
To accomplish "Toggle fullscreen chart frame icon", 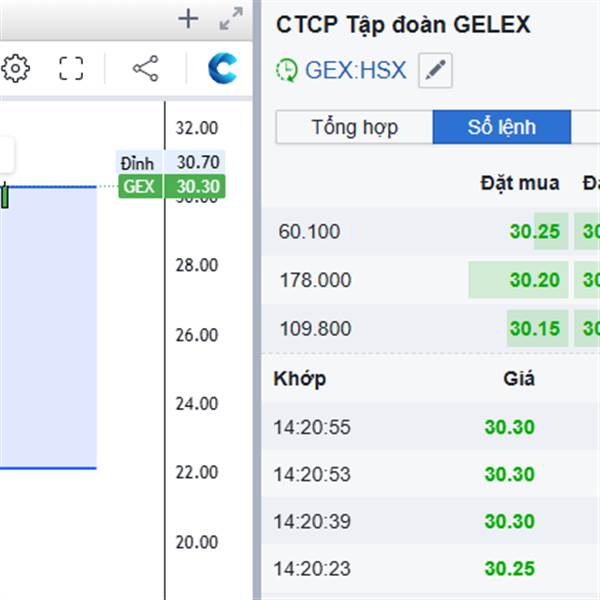I will (71, 68).
